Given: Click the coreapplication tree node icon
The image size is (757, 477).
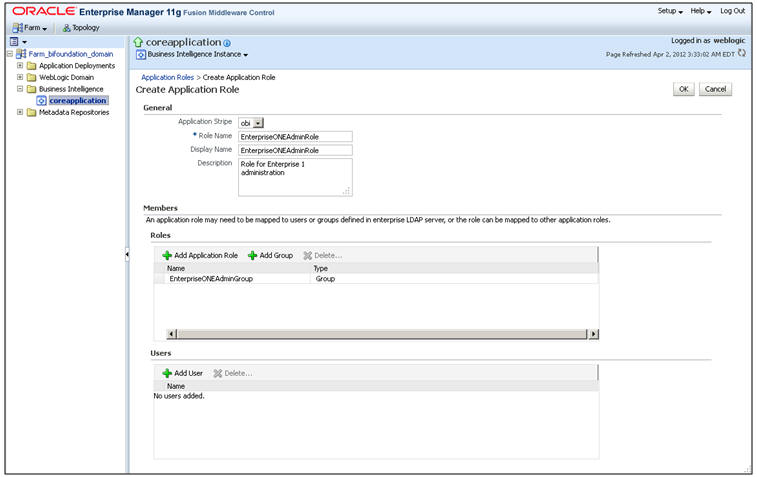Looking at the screenshot, I should tap(42, 100).
